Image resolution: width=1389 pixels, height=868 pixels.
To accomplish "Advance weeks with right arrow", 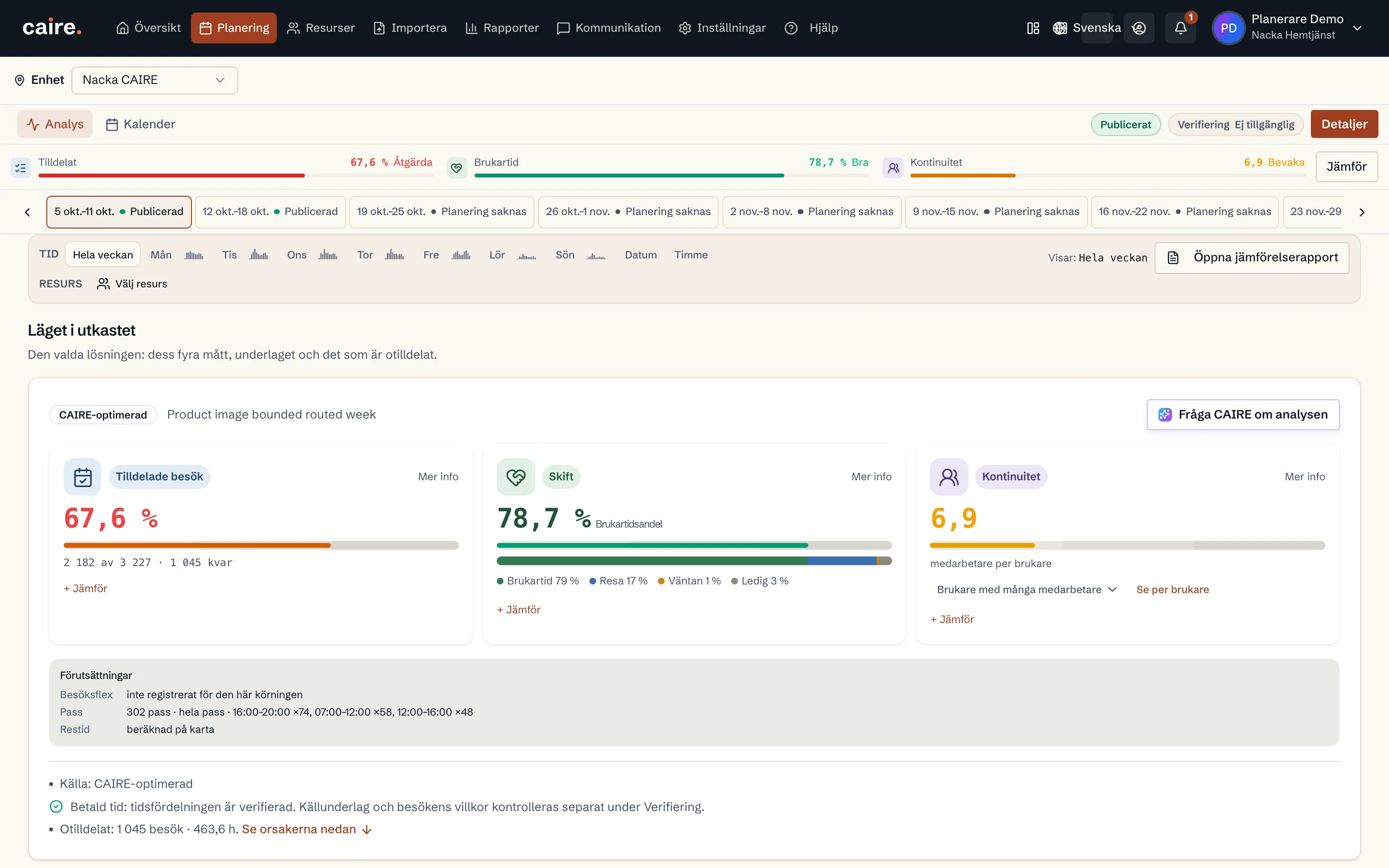I will pos(1362,212).
